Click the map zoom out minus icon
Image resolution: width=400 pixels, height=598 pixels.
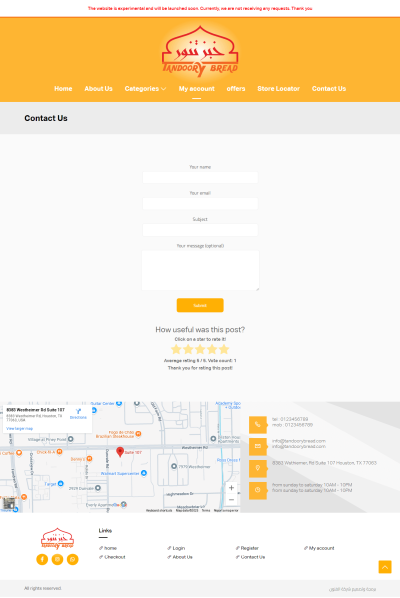click(231, 499)
